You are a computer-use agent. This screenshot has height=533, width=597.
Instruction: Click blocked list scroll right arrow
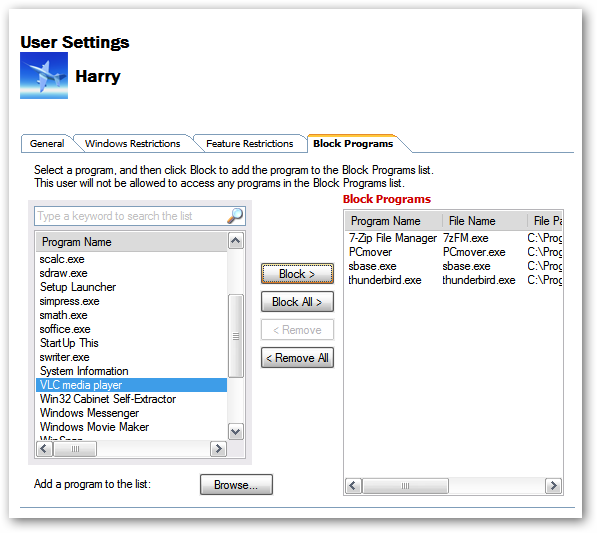click(553, 486)
